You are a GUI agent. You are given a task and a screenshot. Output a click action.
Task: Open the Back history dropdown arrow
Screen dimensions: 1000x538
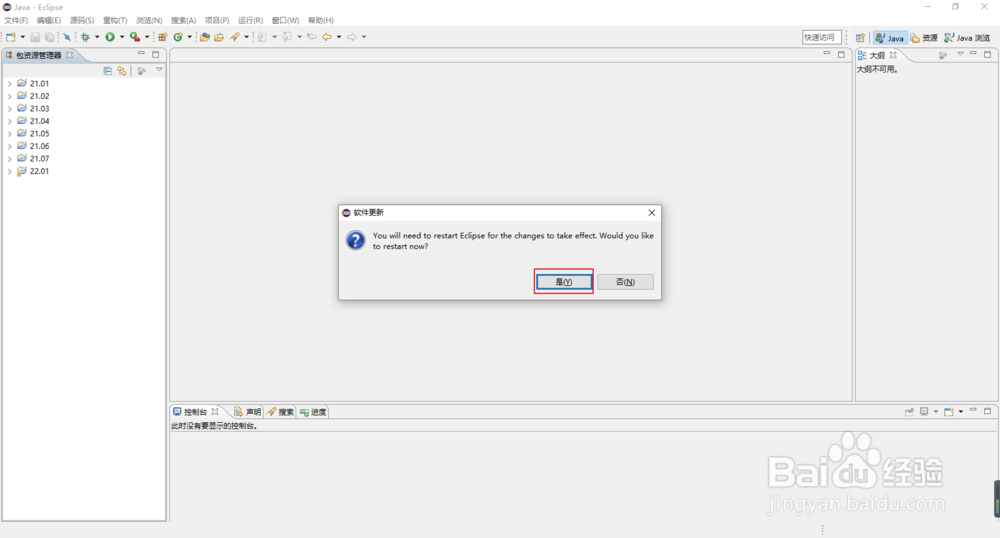[x=339, y=37]
